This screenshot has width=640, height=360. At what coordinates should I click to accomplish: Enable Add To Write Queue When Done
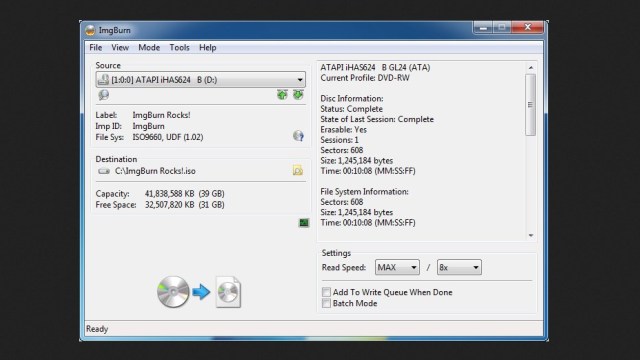coord(326,292)
